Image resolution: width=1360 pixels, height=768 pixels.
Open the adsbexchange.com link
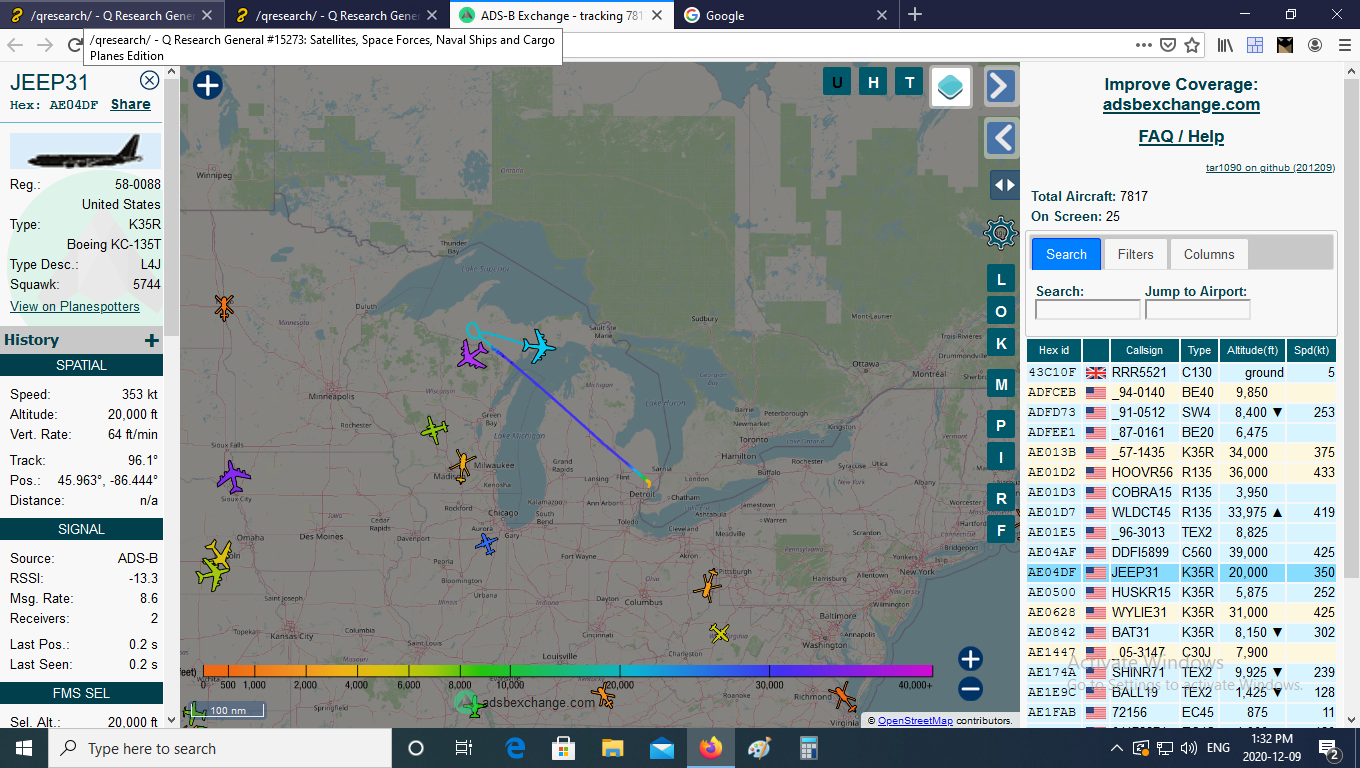[x=1181, y=105]
